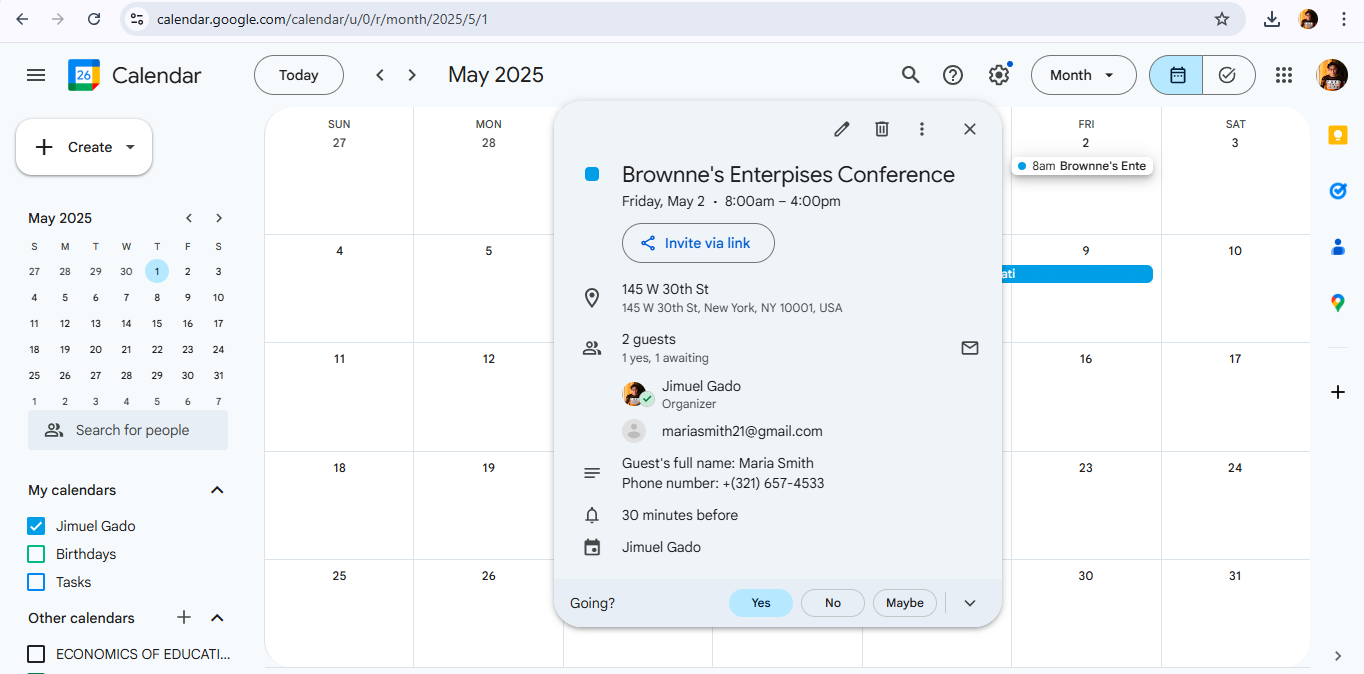
Task: Click the email guests envelope icon
Action: [969, 348]
